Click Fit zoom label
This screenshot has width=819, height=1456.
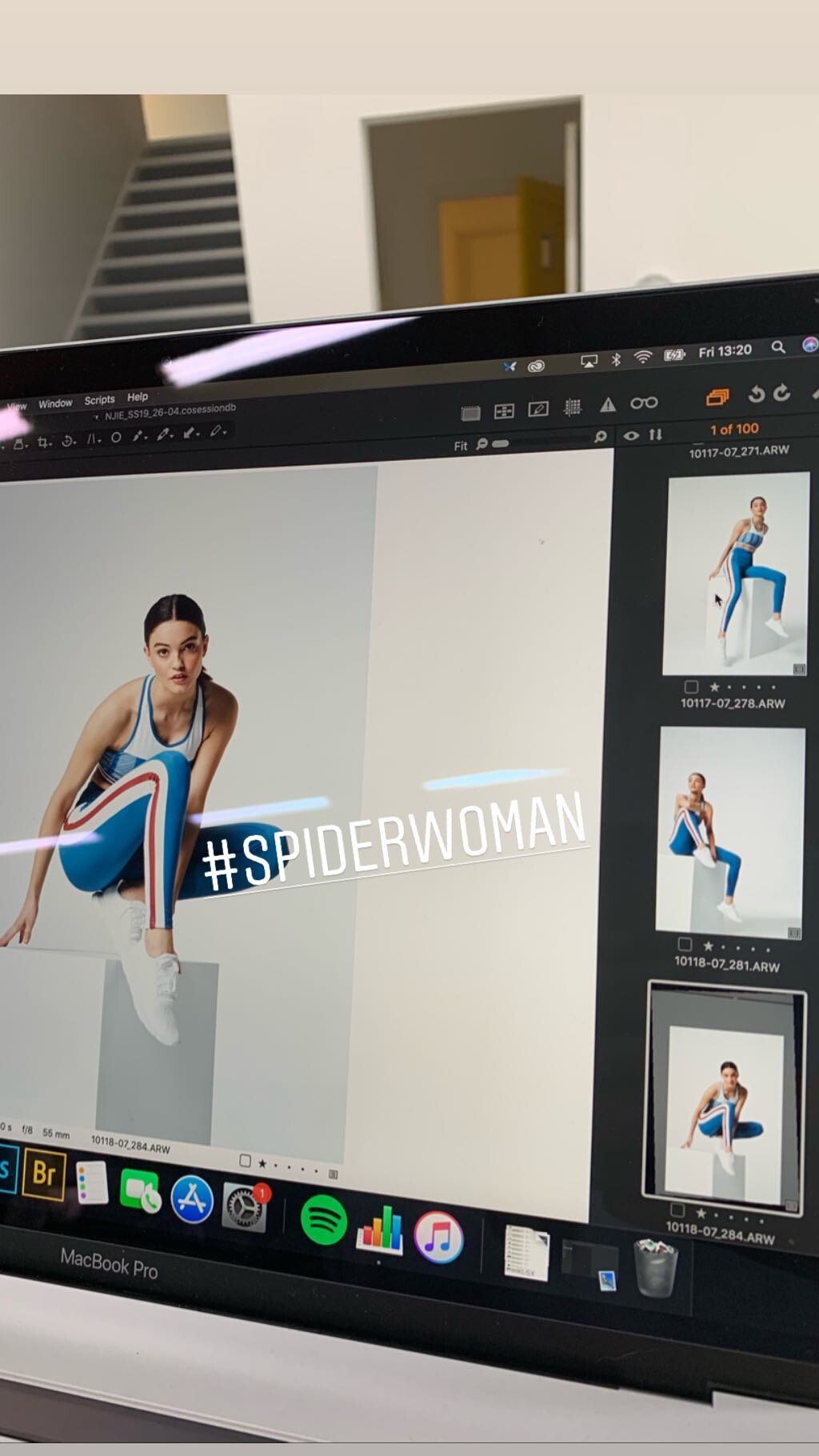coord(461,446)
